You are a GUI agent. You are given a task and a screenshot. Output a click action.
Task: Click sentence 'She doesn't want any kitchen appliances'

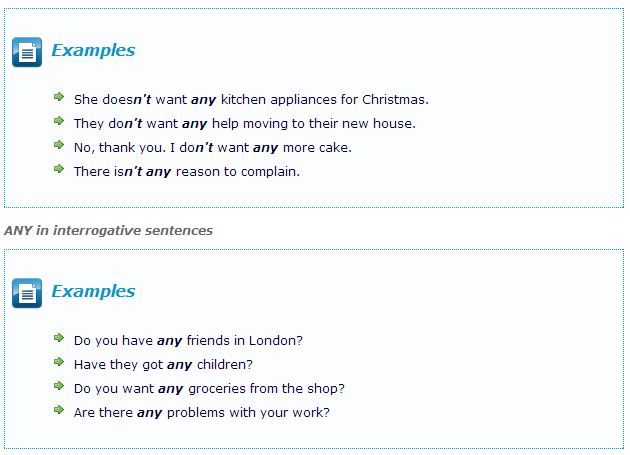tap(251, 100)
